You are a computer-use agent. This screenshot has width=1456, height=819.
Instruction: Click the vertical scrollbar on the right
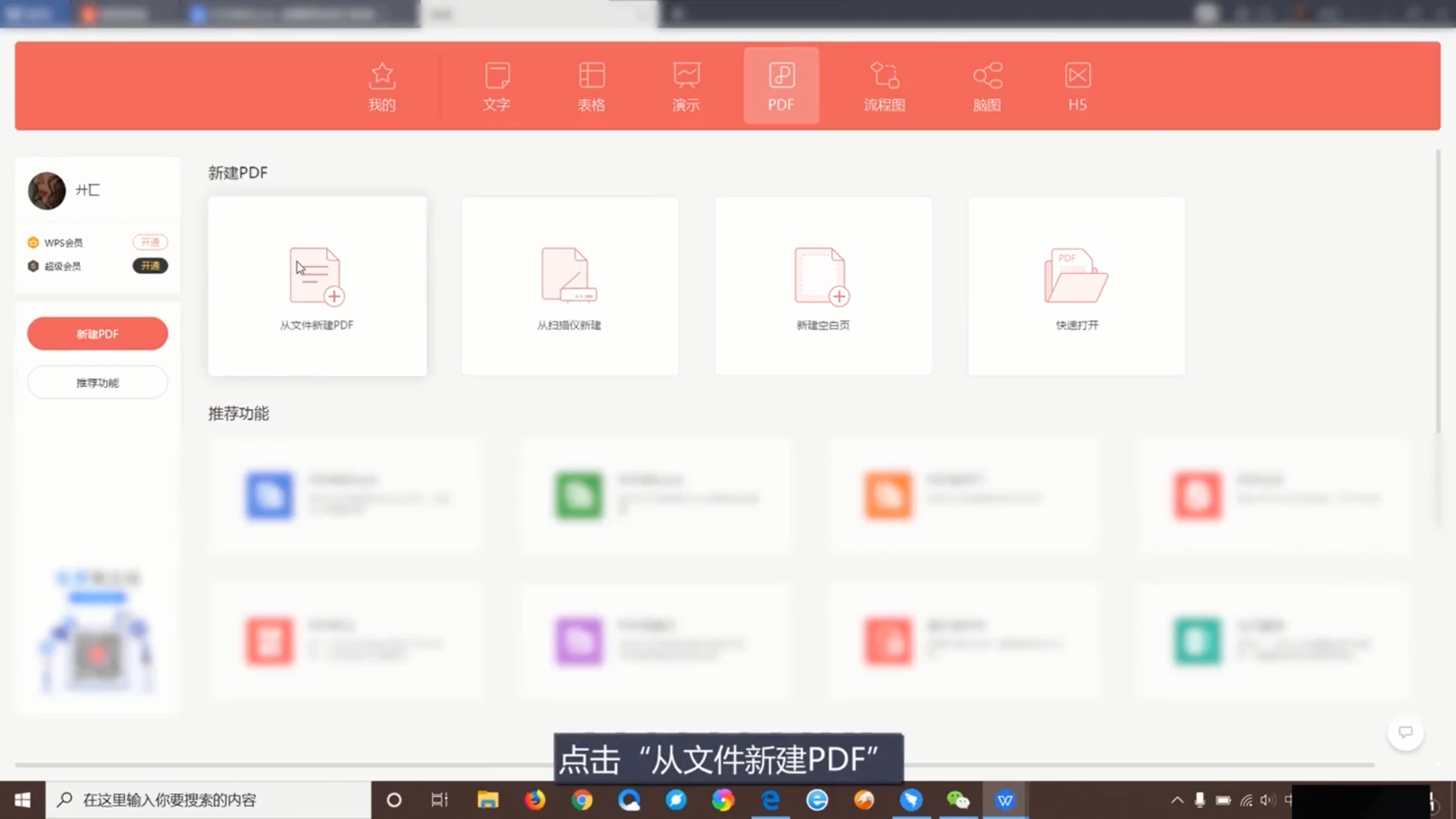(x=1437, y=292)
